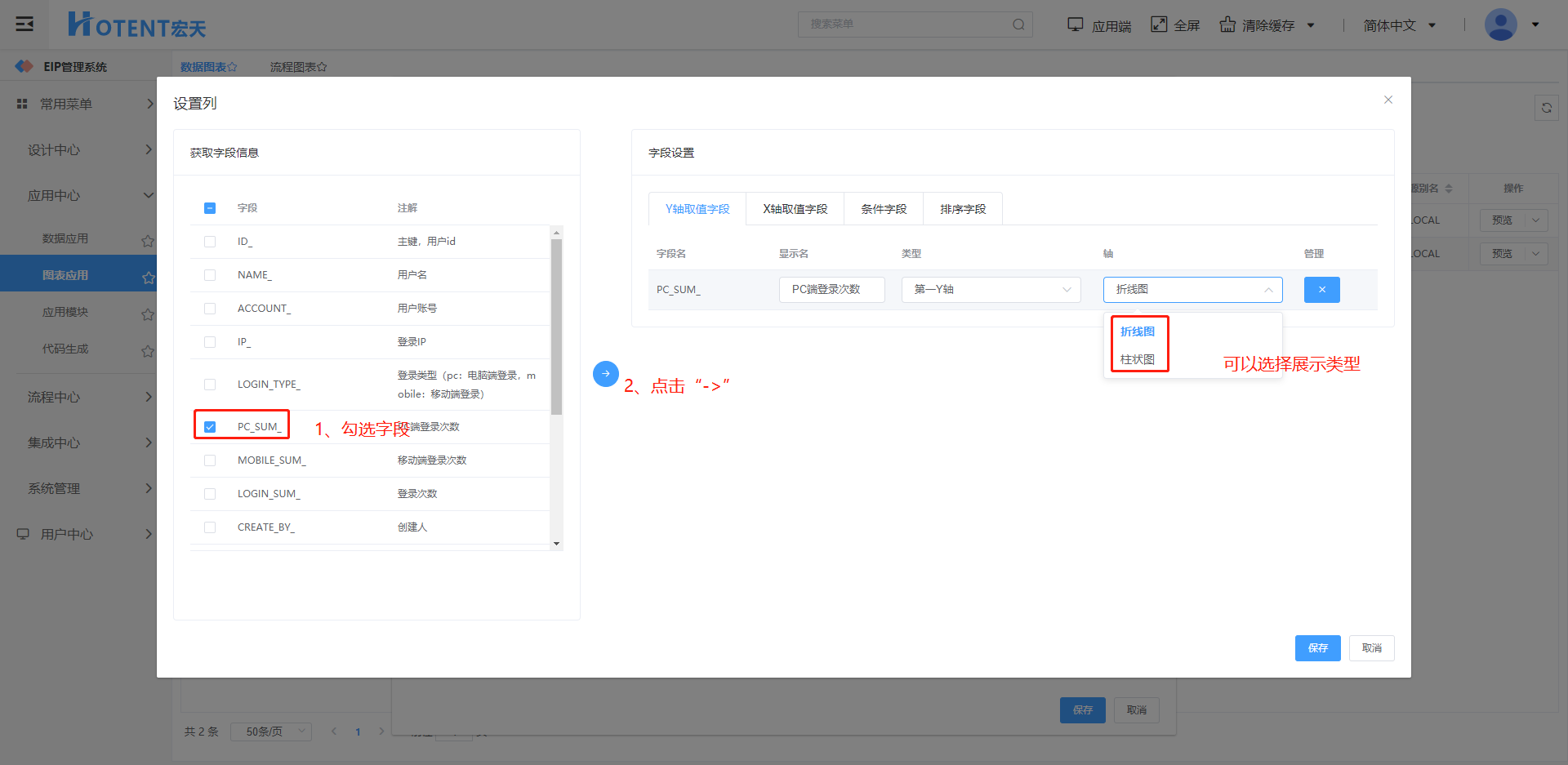The height and width of the screenshot is (765, 1568).
Task: Click the fullscreen icon
Action: point(1159,24)
